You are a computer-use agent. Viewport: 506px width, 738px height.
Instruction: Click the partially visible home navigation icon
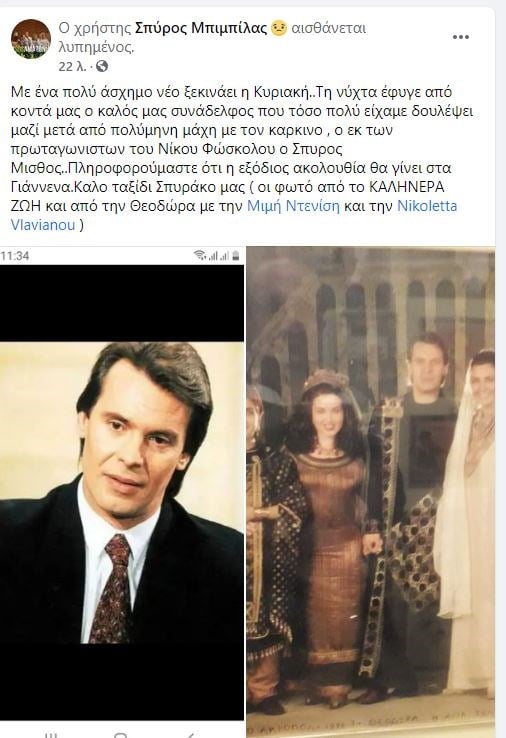[121, 735]
